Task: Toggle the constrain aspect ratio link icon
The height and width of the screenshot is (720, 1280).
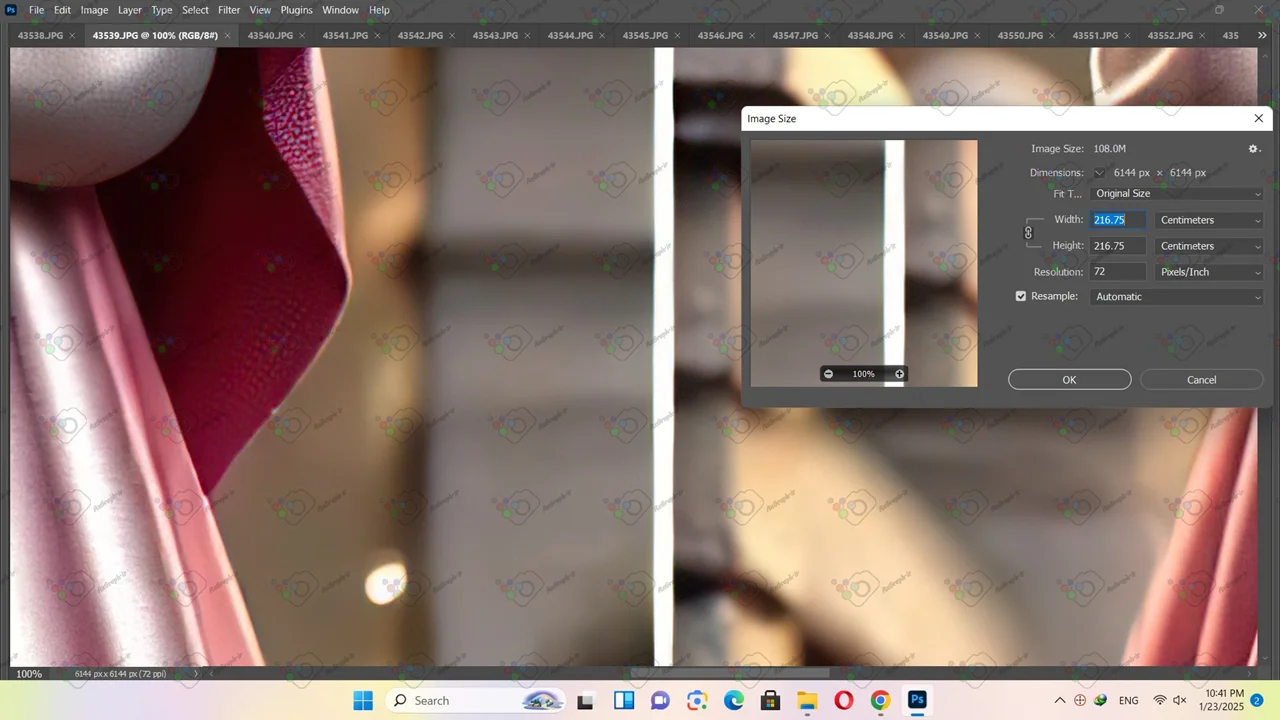Action: 1028,233
